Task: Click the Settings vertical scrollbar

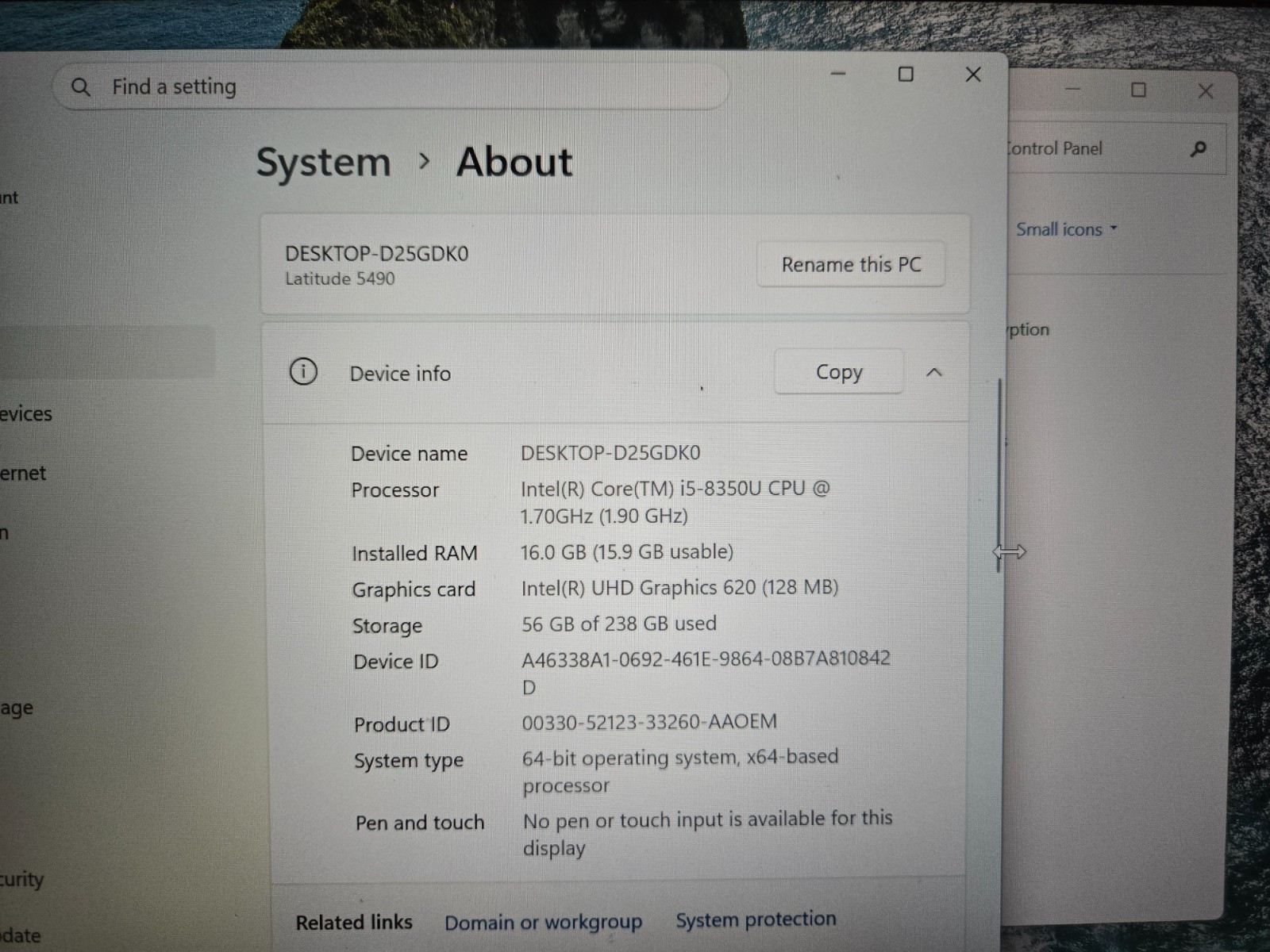Action: tap(999, 476)
